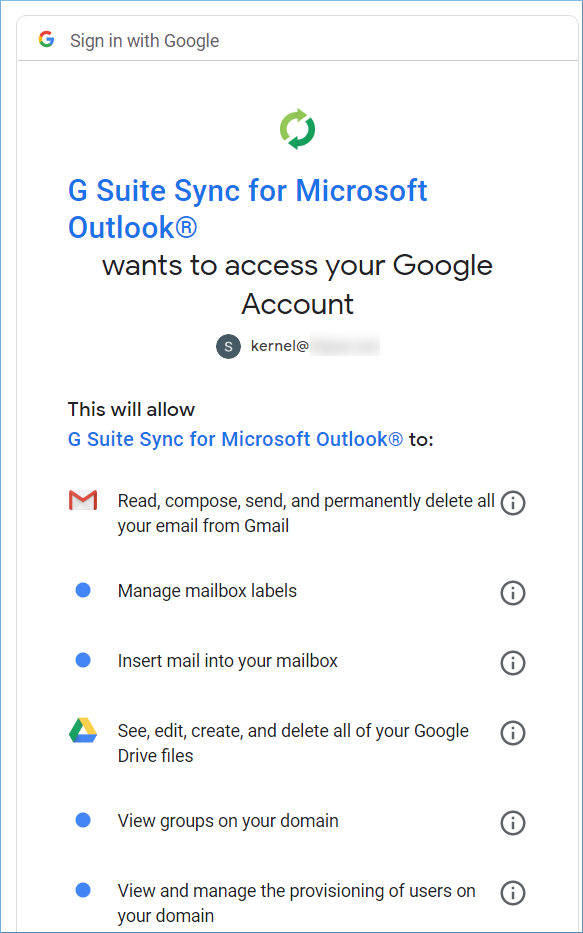Open the G Suite Sync for Microsoft Outlook heading link
583x933 pixels.
pos(247,209)
